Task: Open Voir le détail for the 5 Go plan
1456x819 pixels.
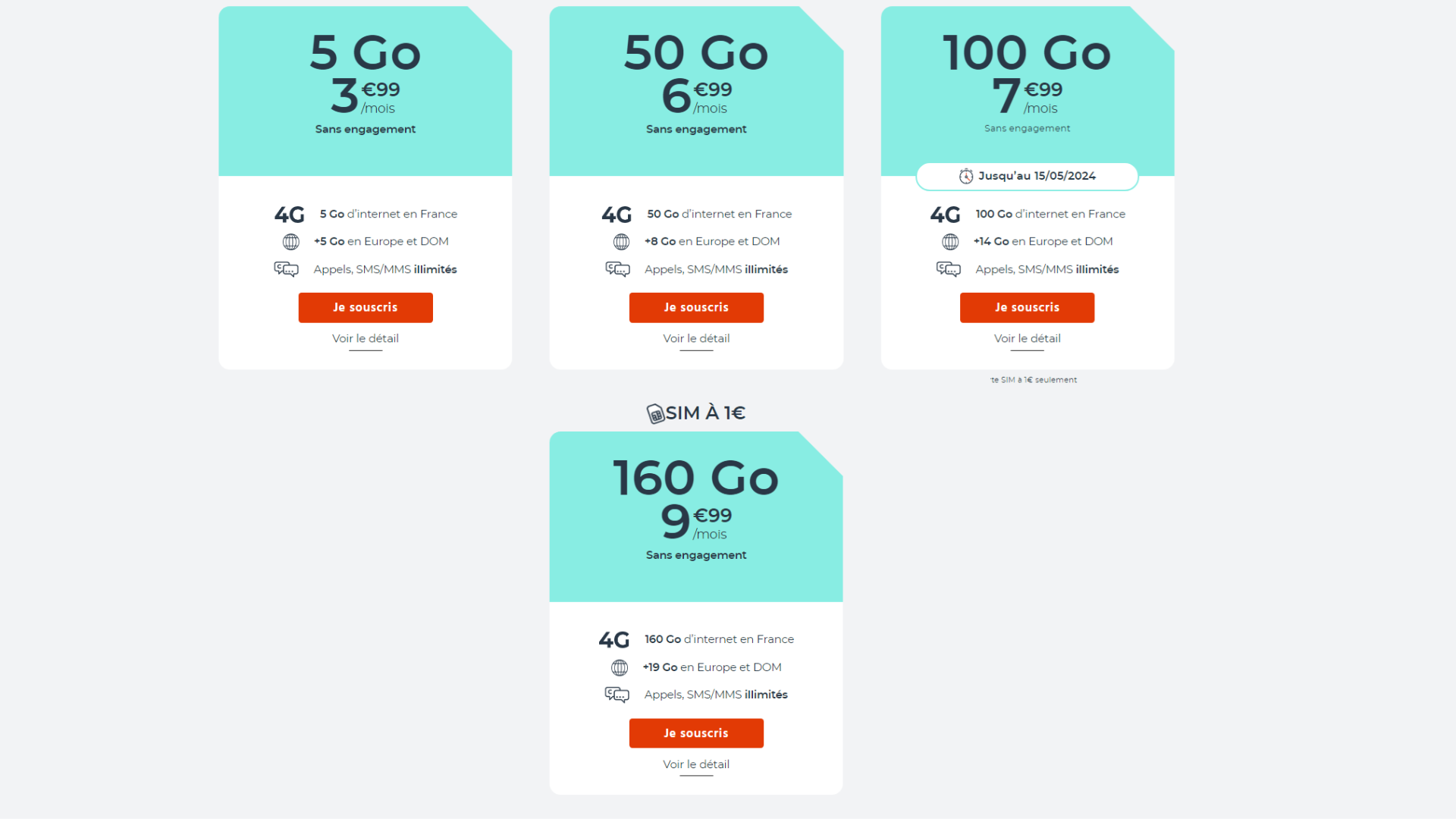Action: pyautogui.click(x=366, y=338)
